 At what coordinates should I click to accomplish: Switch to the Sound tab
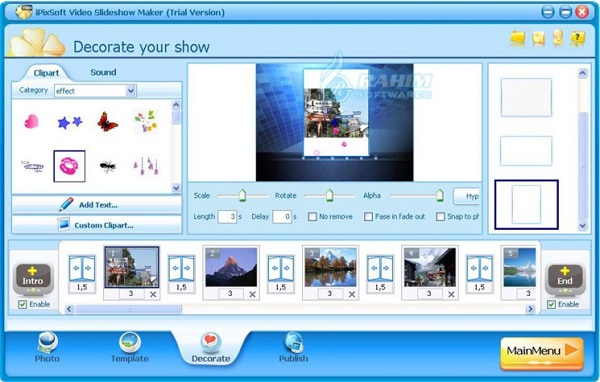103,72
